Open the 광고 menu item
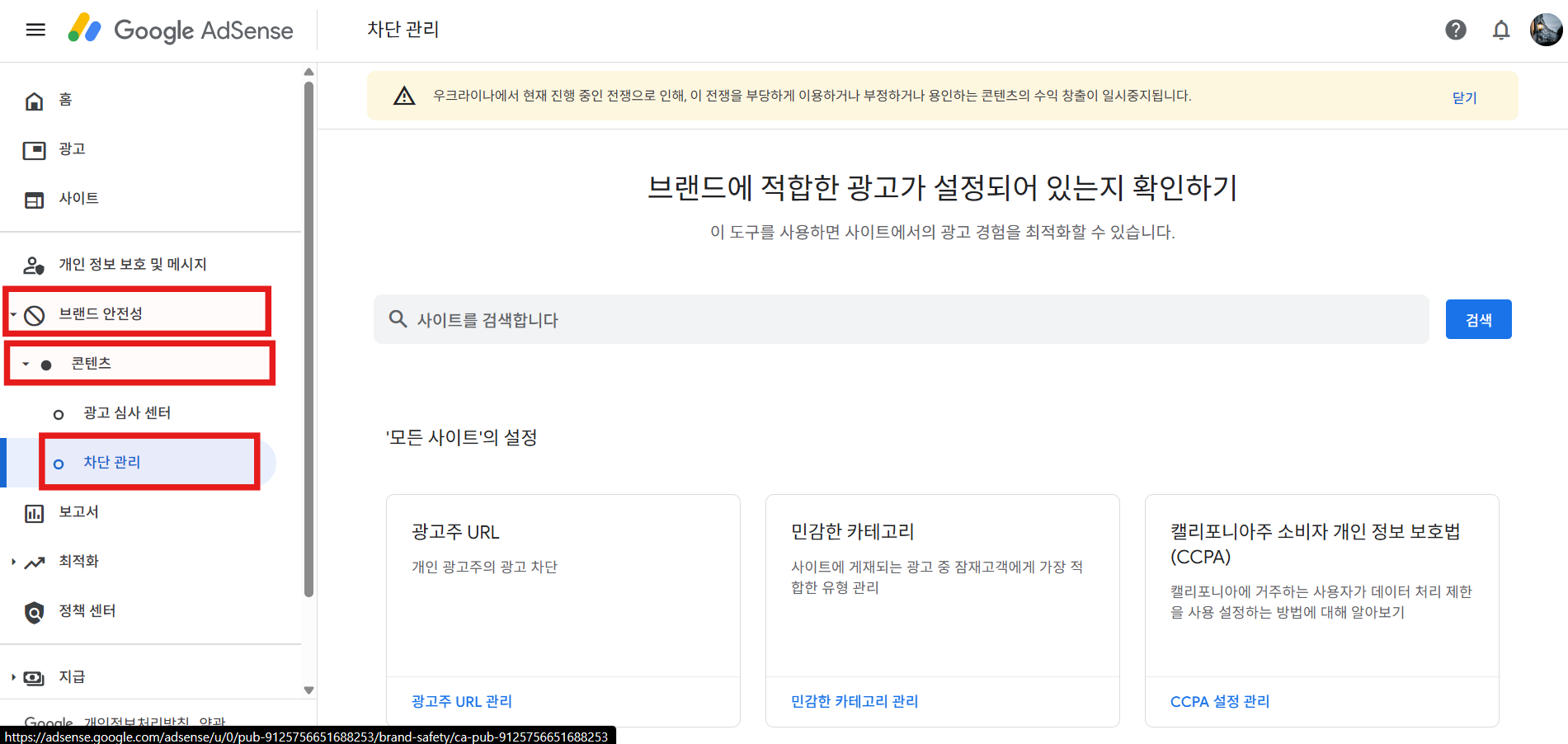Viewport: 1568px width, 744px height. pos(72,149)
